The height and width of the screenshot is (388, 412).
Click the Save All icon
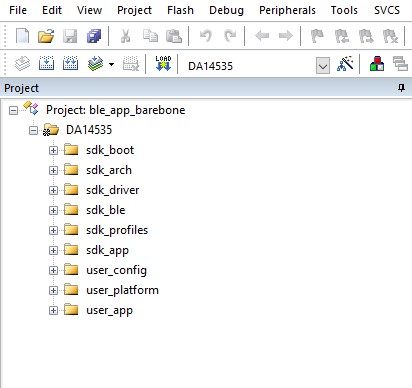pyautogui.click(x=94, y=36)
